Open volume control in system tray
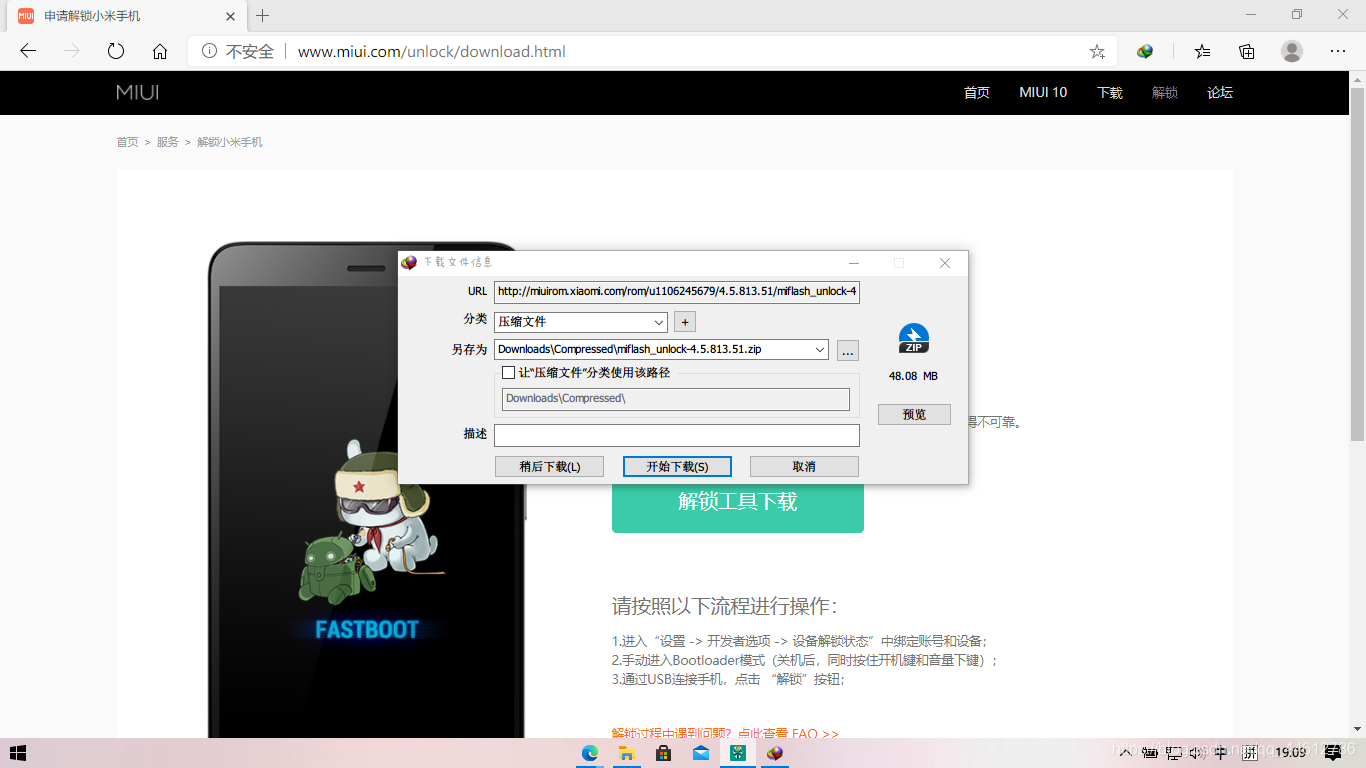This screenshot has height=768, width=1366. tap(1196, 753)
